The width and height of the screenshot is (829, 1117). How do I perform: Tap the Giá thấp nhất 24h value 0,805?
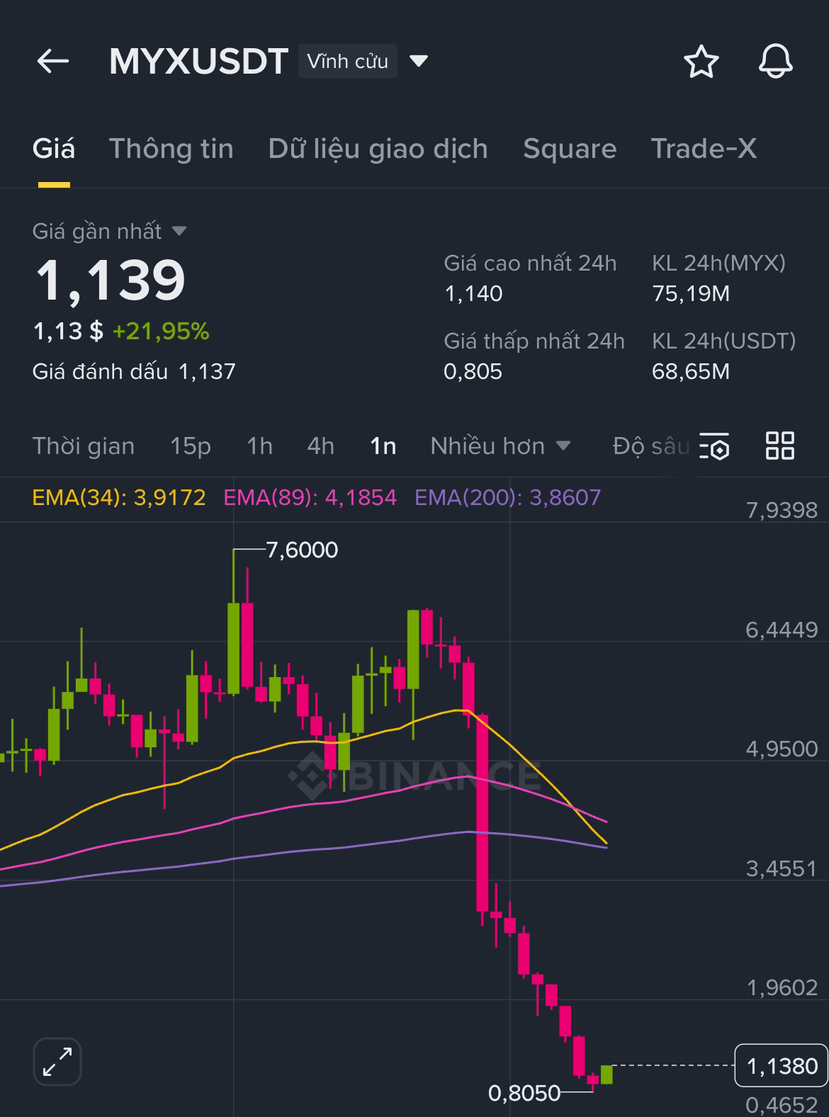point(473,371)
